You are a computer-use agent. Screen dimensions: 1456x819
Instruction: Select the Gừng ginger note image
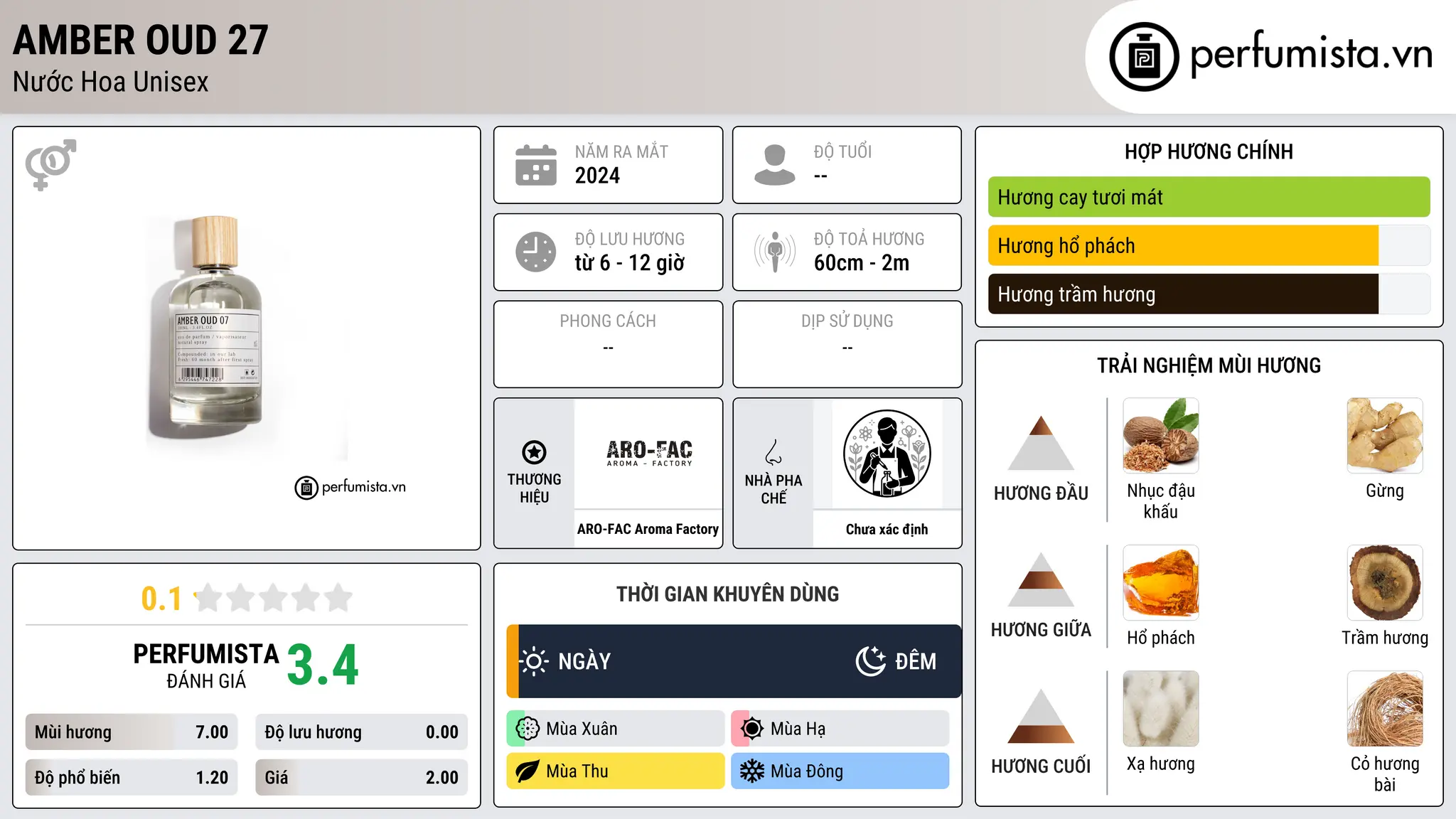[x=1385, y=436]
